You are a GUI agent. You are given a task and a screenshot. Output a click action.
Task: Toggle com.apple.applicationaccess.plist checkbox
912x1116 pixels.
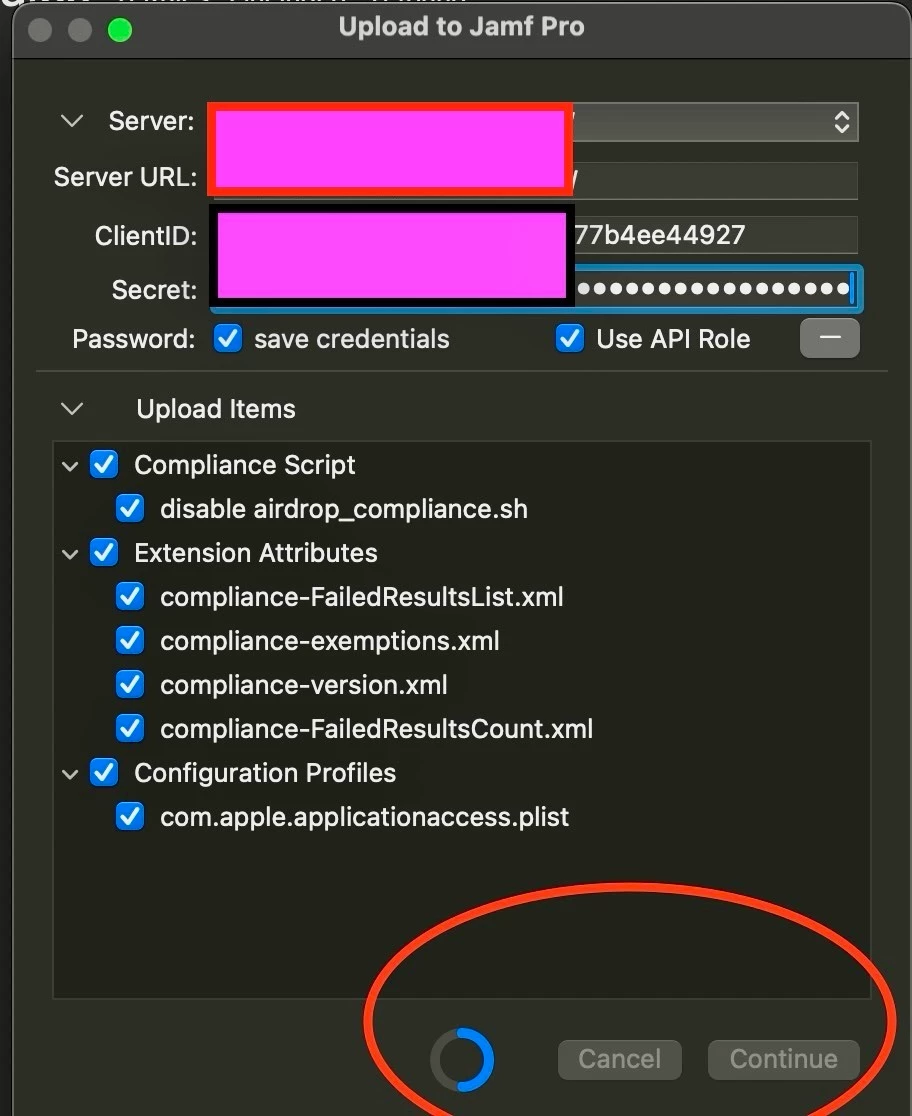(130, 817)
